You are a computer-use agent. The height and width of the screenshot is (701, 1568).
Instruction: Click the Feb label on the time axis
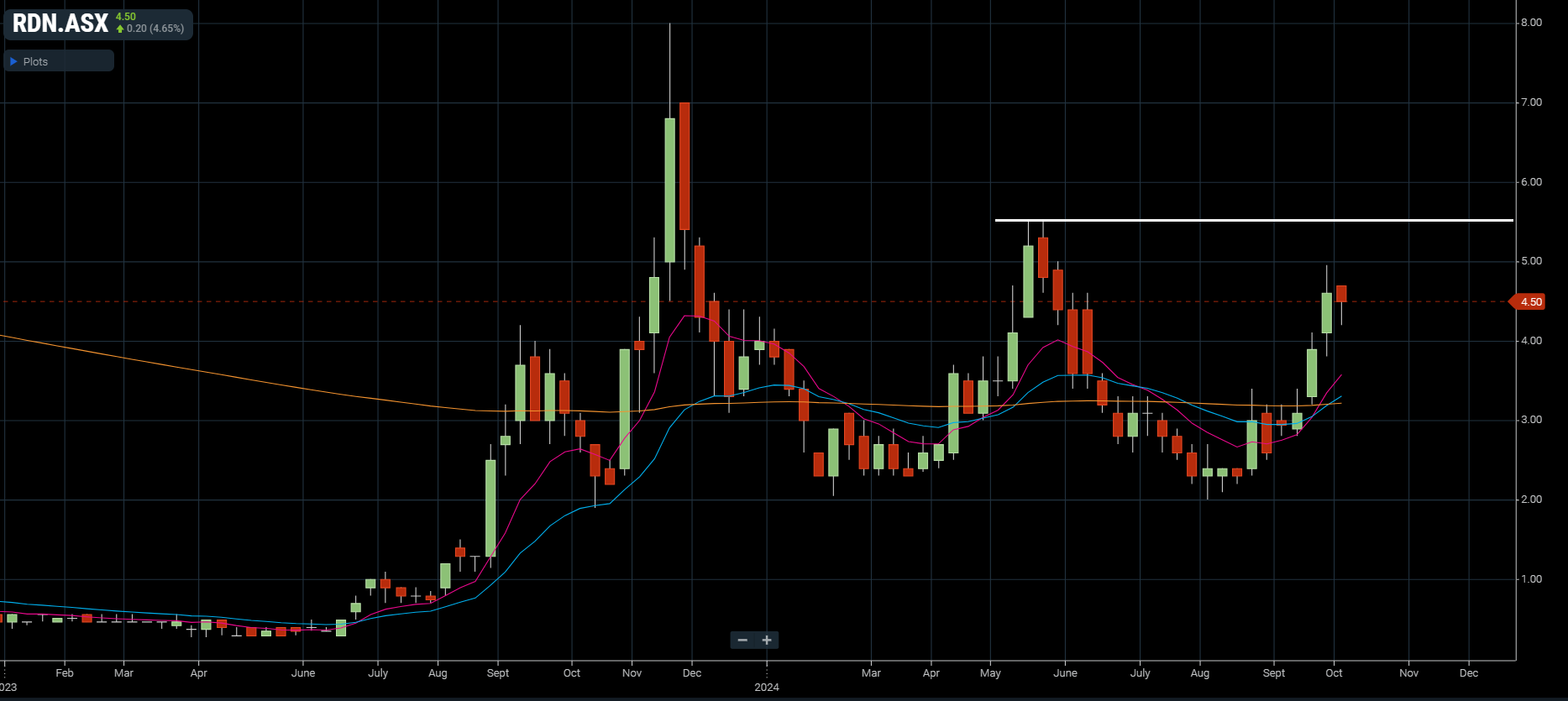click(65, 673)
